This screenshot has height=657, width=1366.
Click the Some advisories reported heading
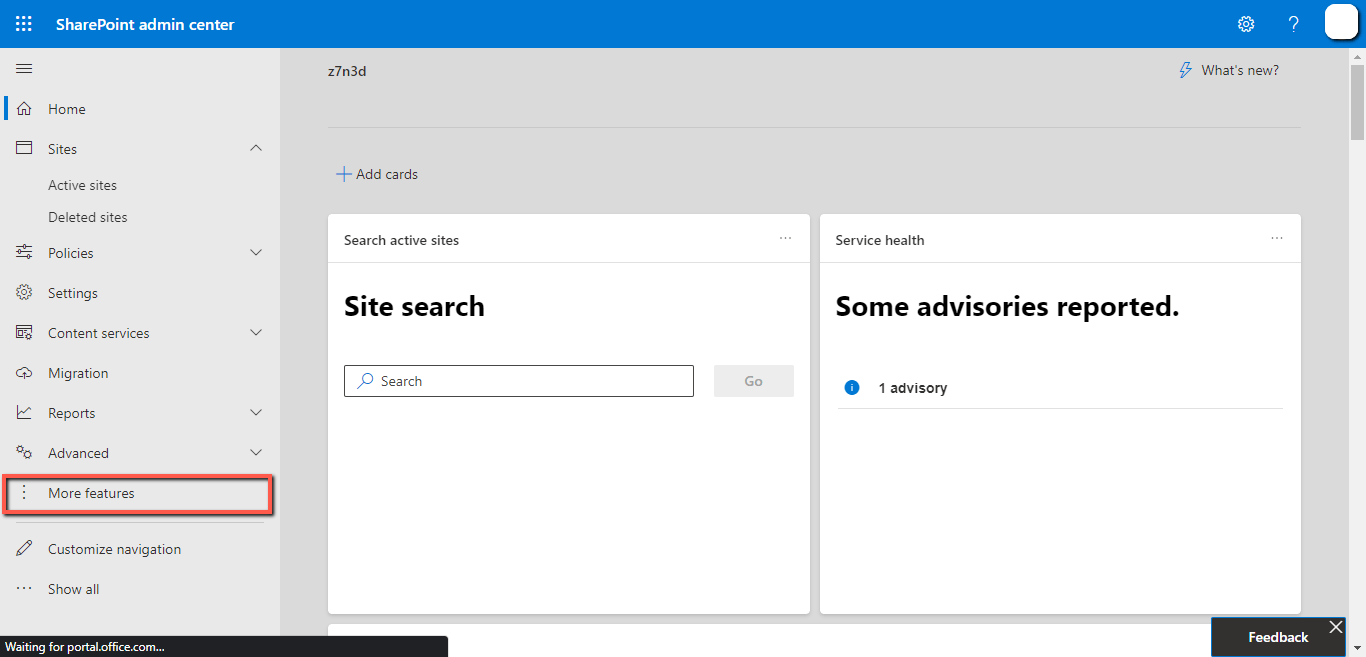1008,306
